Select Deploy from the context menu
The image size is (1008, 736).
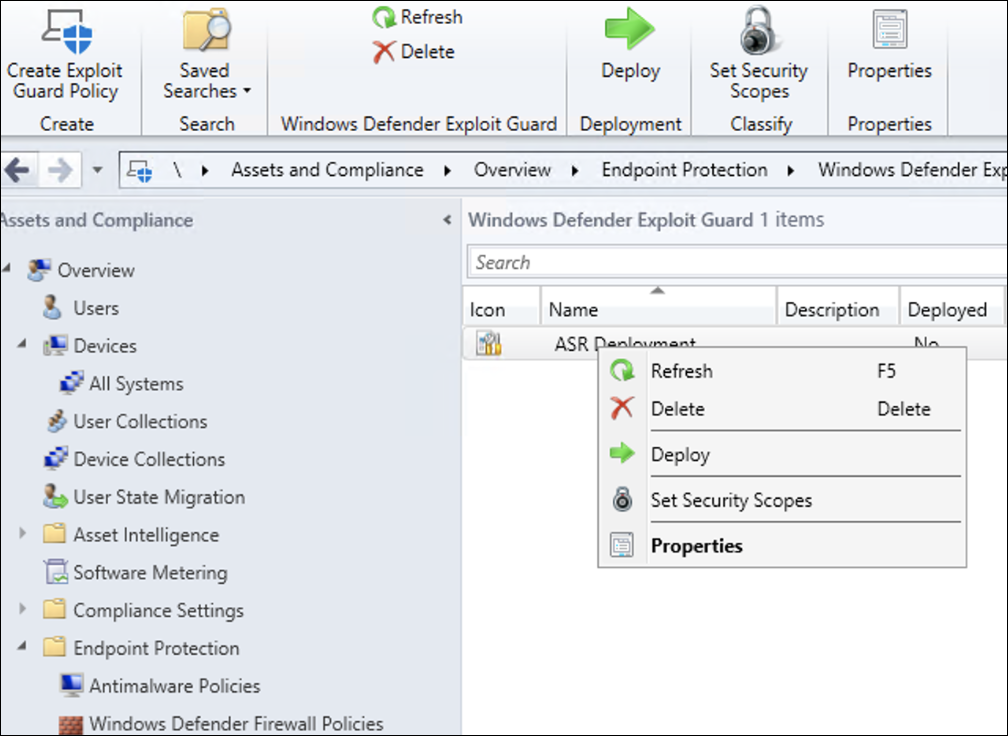point(680,454)
